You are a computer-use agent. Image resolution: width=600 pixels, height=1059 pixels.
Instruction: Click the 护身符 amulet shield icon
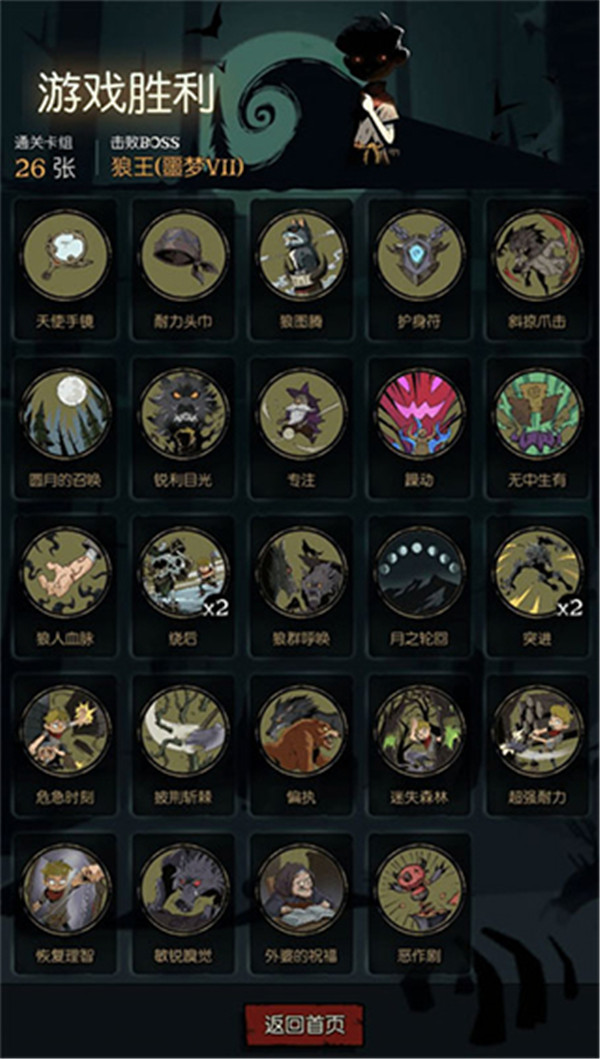click(420, 256)
